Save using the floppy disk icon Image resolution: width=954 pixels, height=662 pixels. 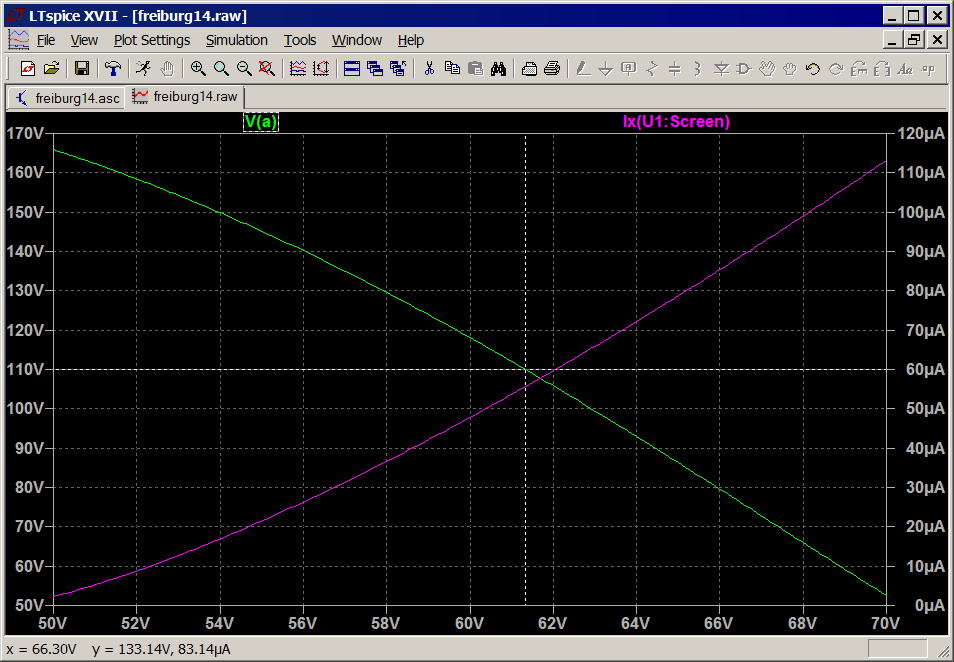82,69
